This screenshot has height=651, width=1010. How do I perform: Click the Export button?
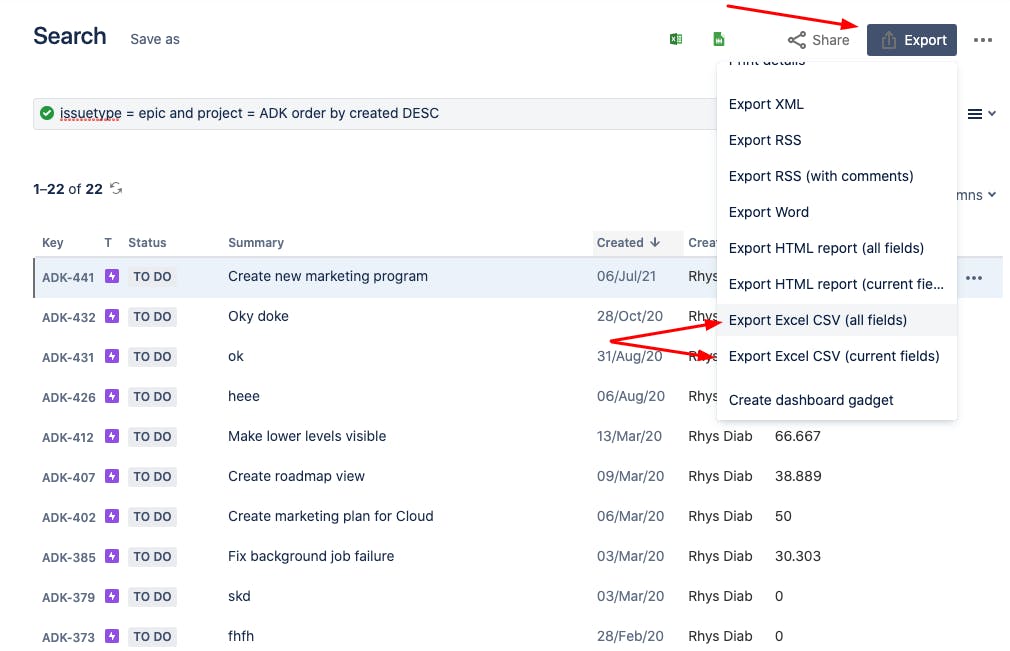[x=912, y=40]
